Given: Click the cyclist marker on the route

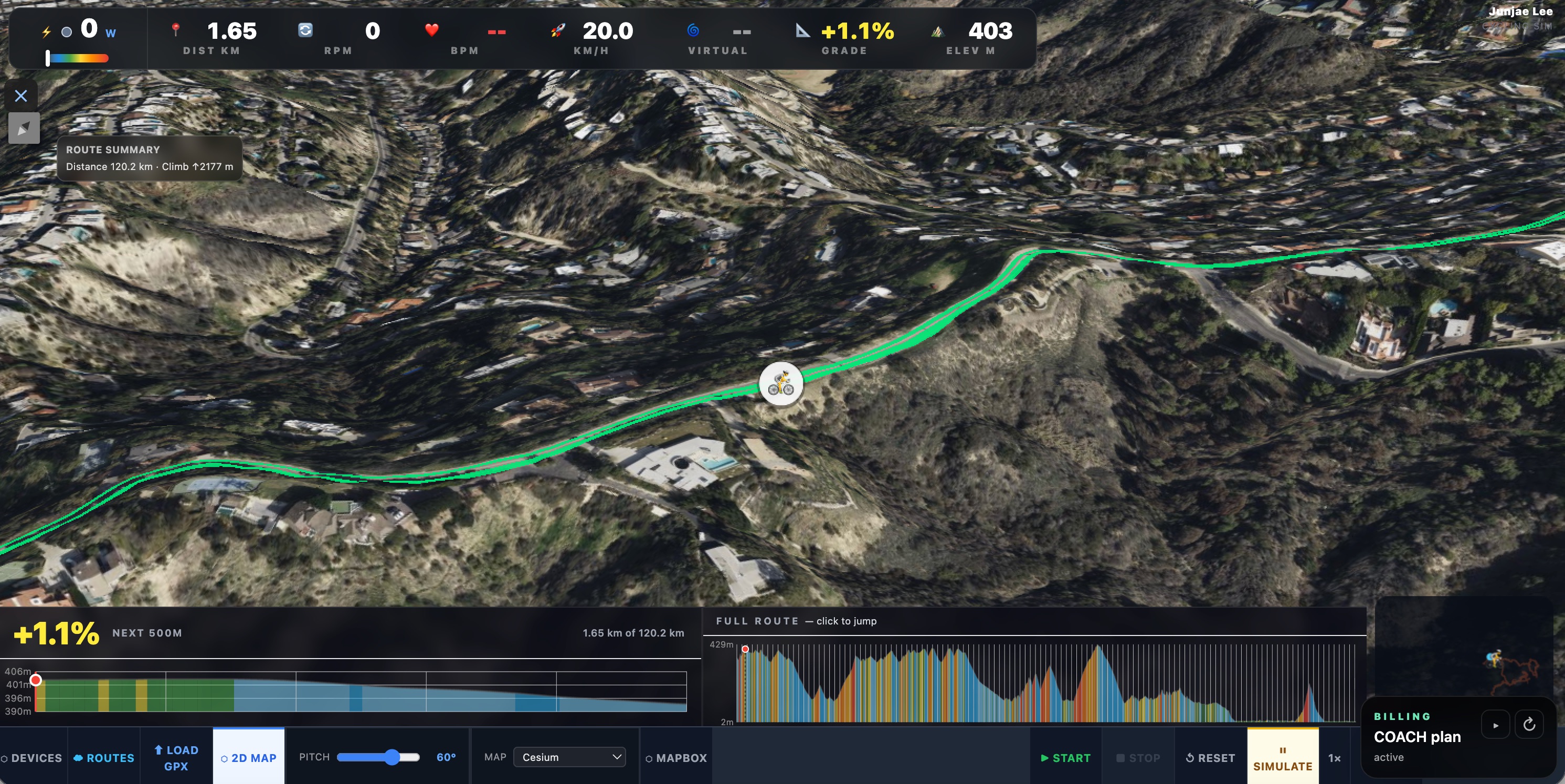Looking at the screenshot, I should point(781,384).
